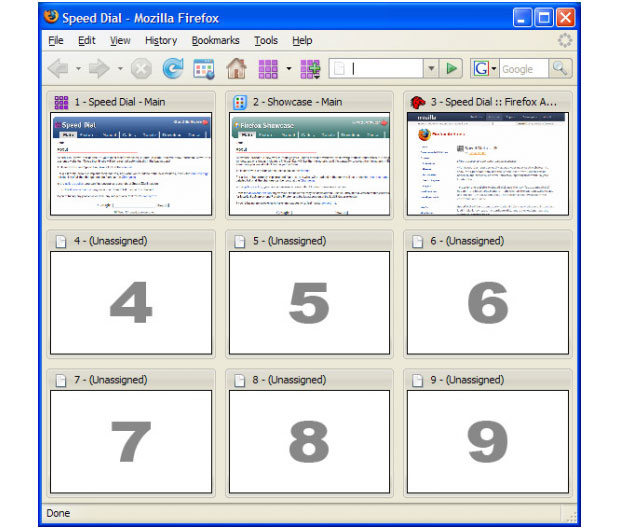620x530 pixels.
Task: Open the Tools menu
Action: click(266, 40)
